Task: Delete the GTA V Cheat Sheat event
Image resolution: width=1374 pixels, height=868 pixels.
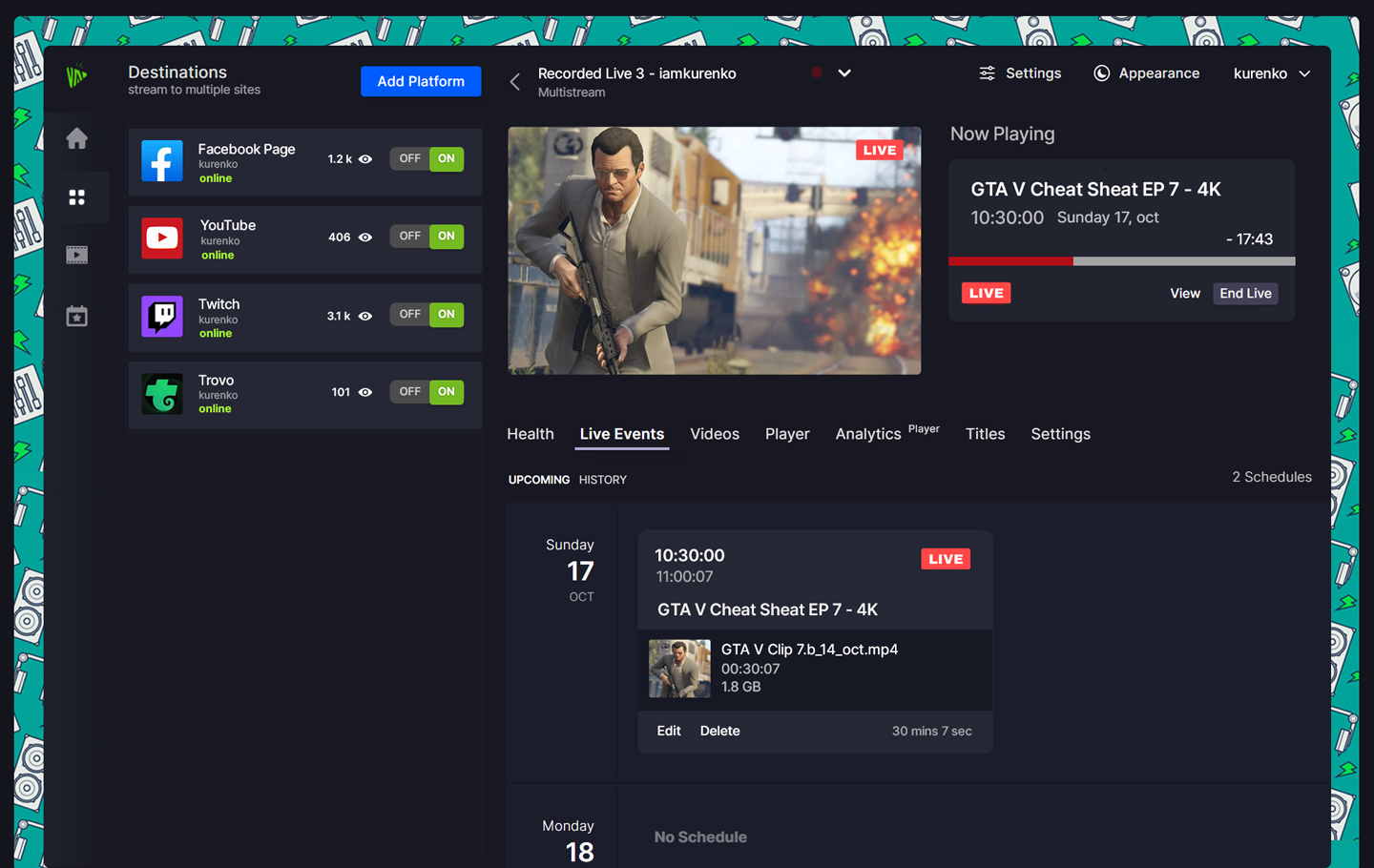Action: click(x=720, y=731)
